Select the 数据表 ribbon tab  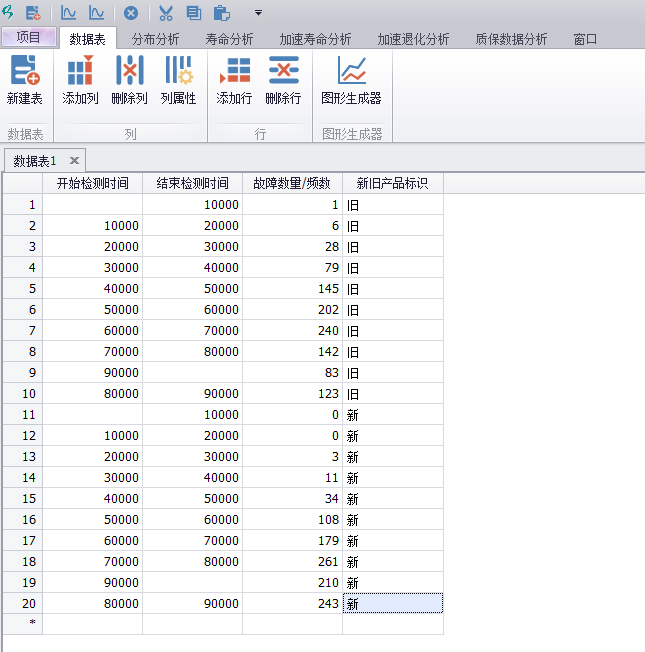87,39
